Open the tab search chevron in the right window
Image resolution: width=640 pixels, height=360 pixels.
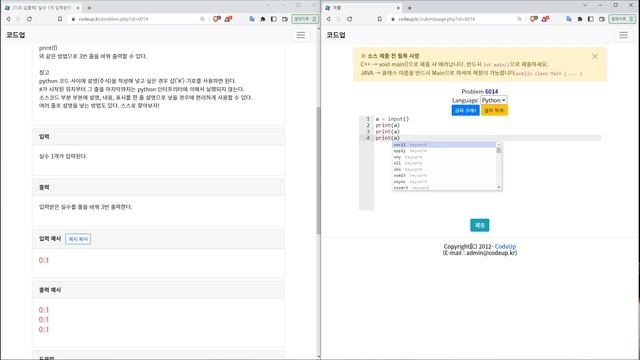click(585, 5)
